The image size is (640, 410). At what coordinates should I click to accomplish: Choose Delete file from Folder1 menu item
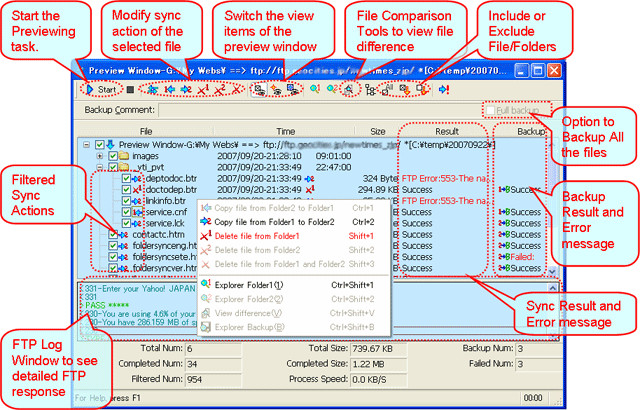tap(293, 236)
